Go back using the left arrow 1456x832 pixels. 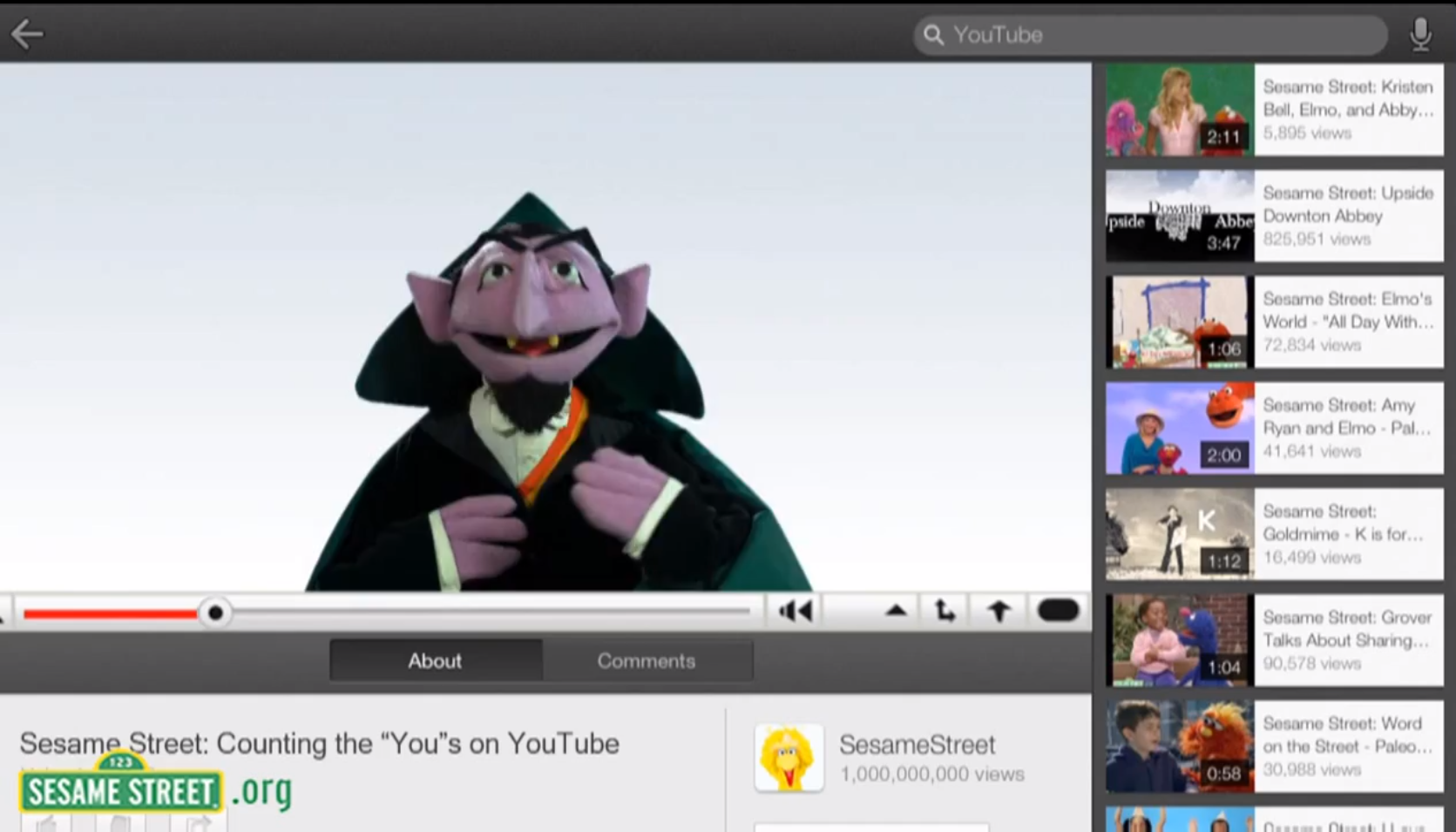(x=27, y=34)
